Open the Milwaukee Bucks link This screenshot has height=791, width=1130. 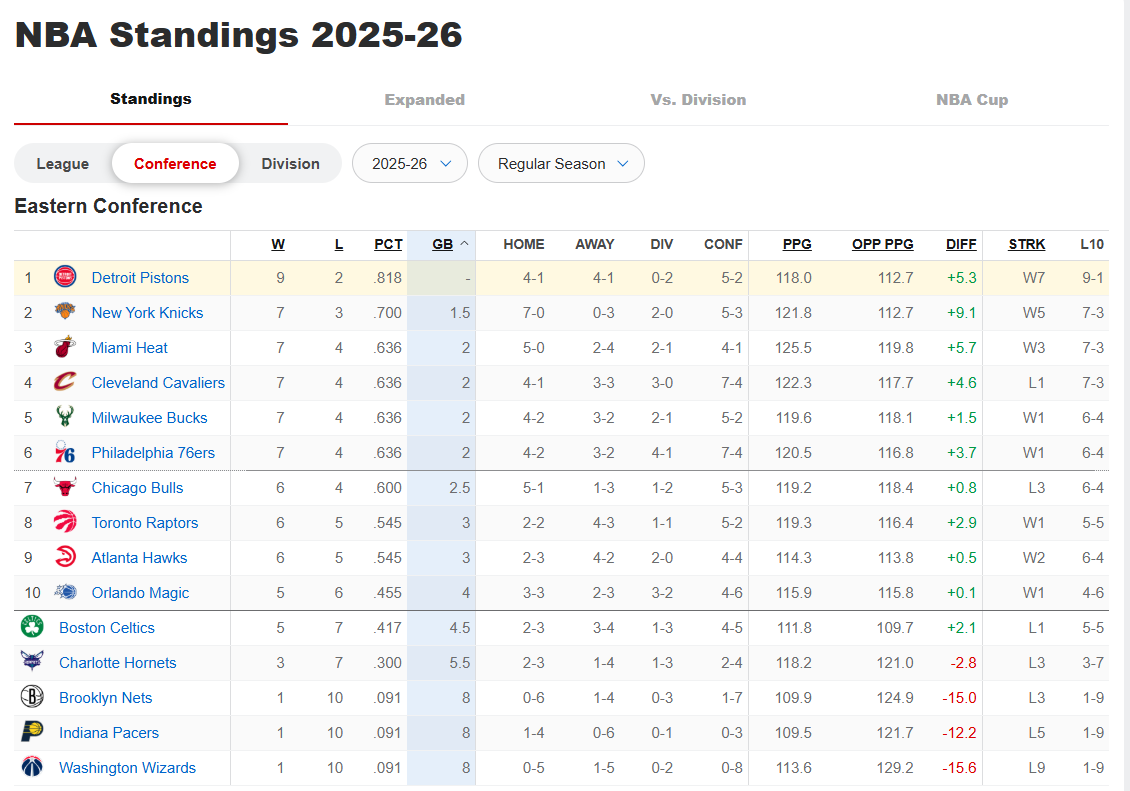pyautogui.click(x=149, y=417)
